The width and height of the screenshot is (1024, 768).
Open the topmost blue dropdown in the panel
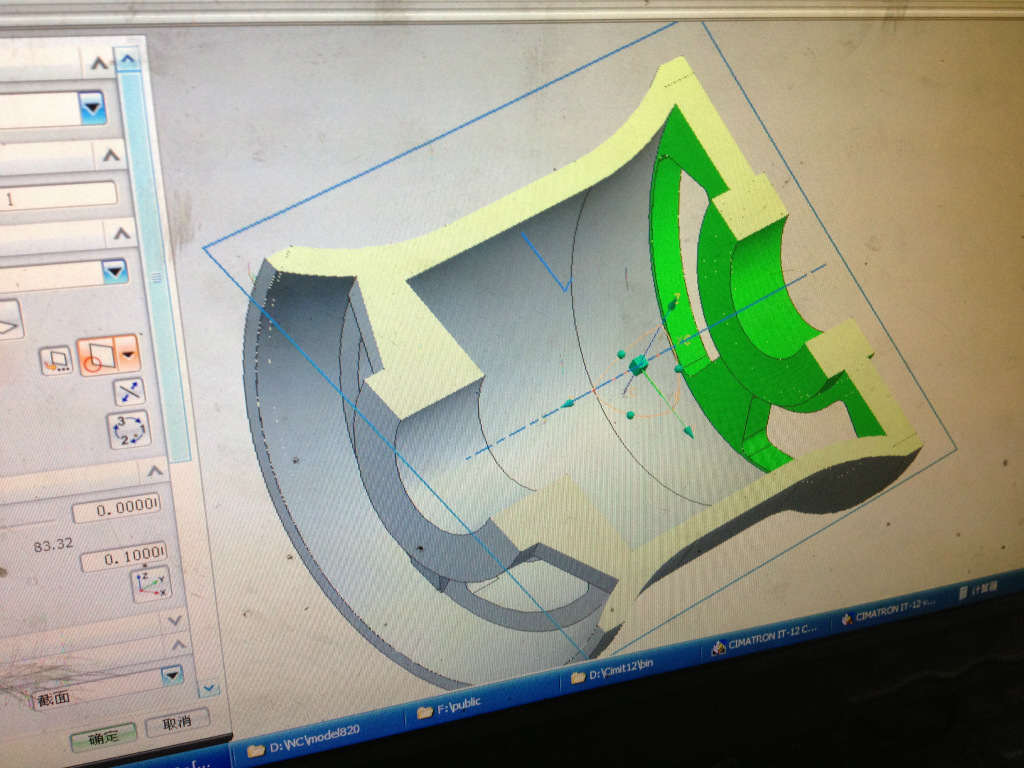coord(92,107)
